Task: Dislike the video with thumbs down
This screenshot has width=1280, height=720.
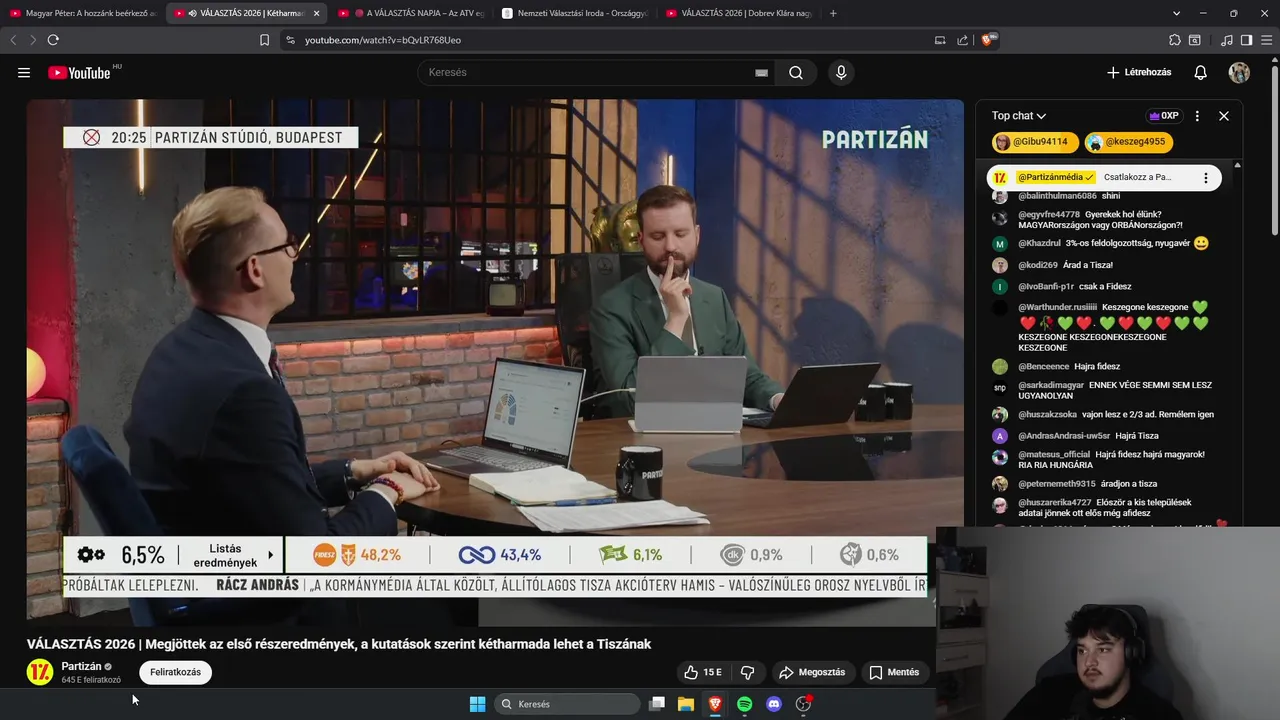Action: 747,672
